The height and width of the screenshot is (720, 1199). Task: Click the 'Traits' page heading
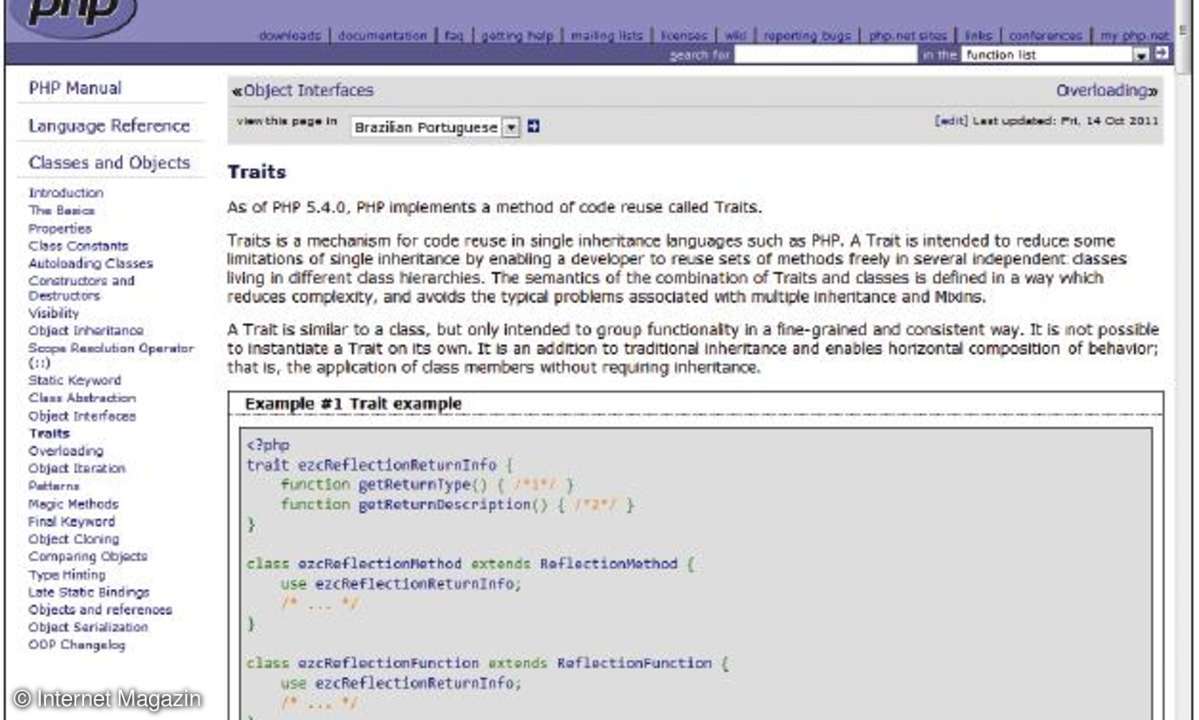click(256, 172)
